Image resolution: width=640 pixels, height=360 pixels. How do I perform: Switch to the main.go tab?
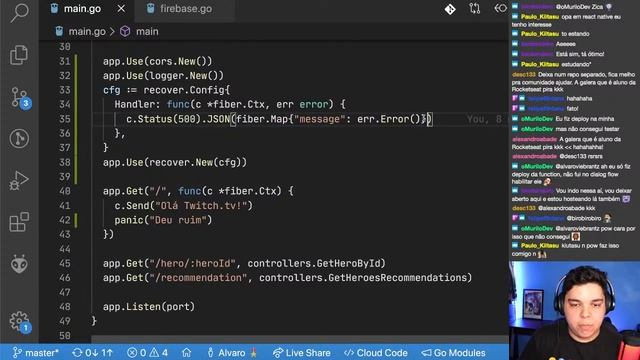[82, 9]
